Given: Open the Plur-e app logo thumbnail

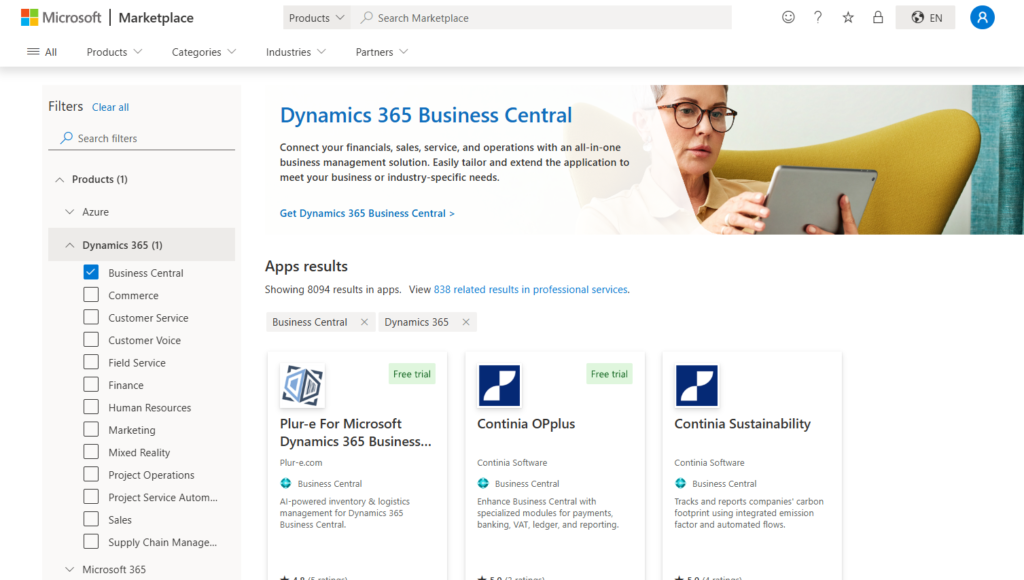Looking at the screenshot, I should coord(302,385).
